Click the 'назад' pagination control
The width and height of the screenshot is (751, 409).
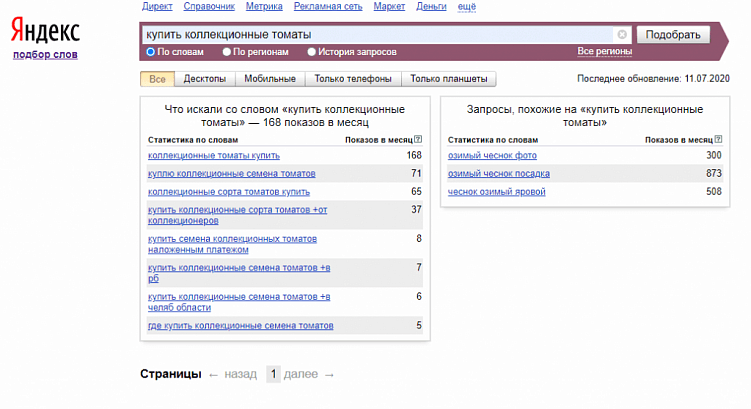(240, 374)
